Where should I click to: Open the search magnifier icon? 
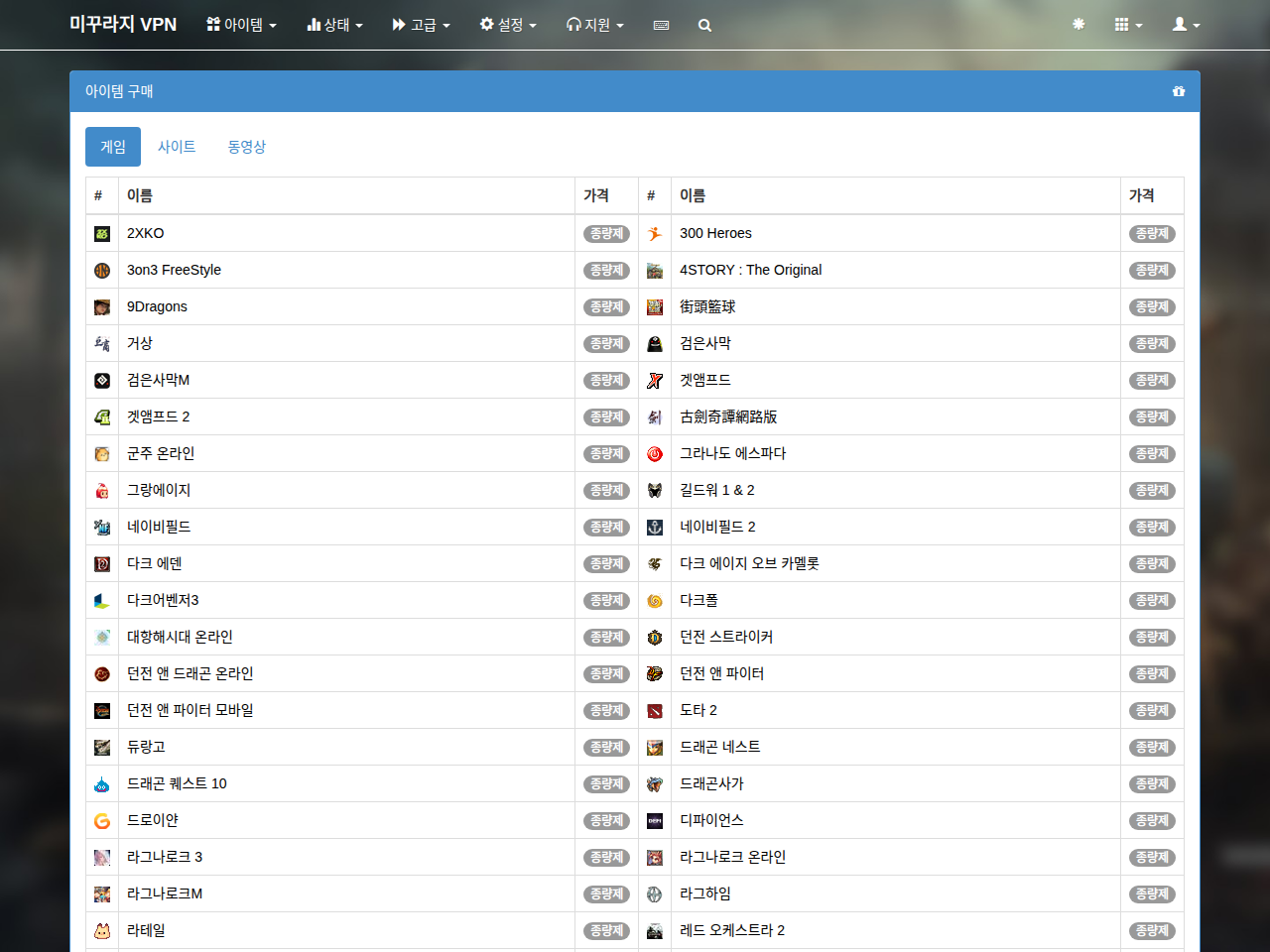pyautogui.click(x=704, y=25)
